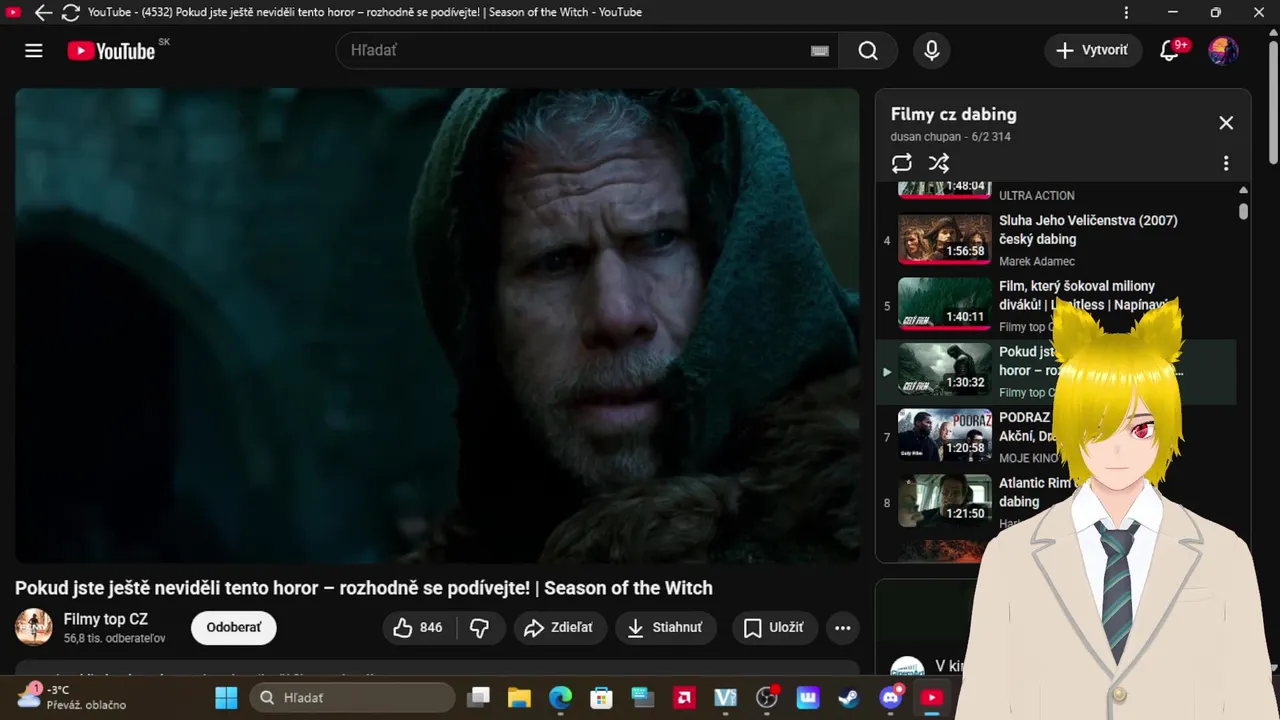
Task: Launch Microsoft Edge from taskbar
Action: click(560, 697)
